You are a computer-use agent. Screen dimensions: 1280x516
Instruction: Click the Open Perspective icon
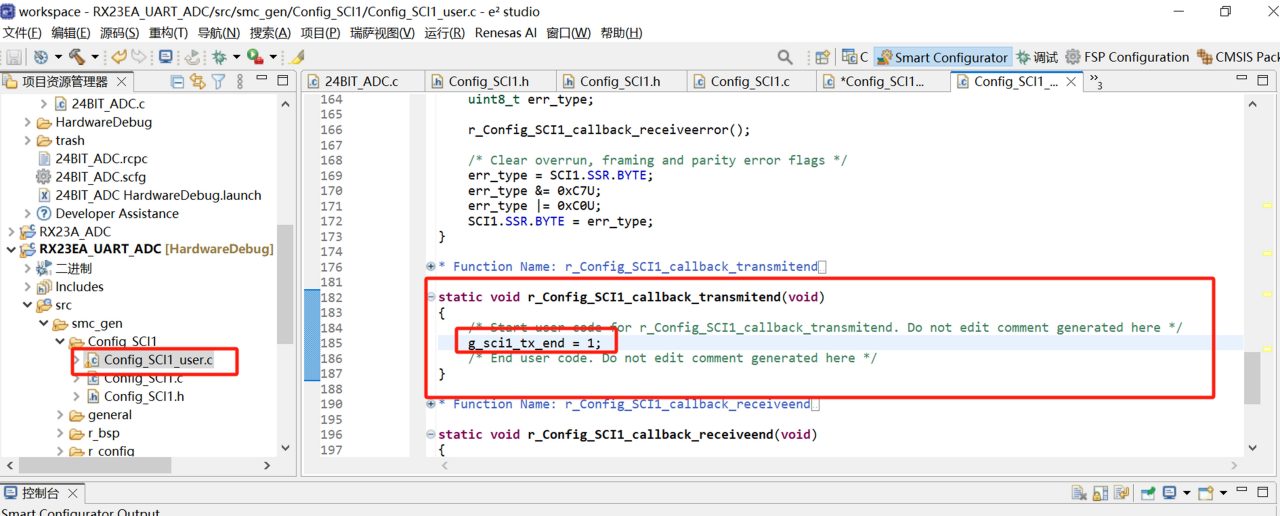[822, 57]
